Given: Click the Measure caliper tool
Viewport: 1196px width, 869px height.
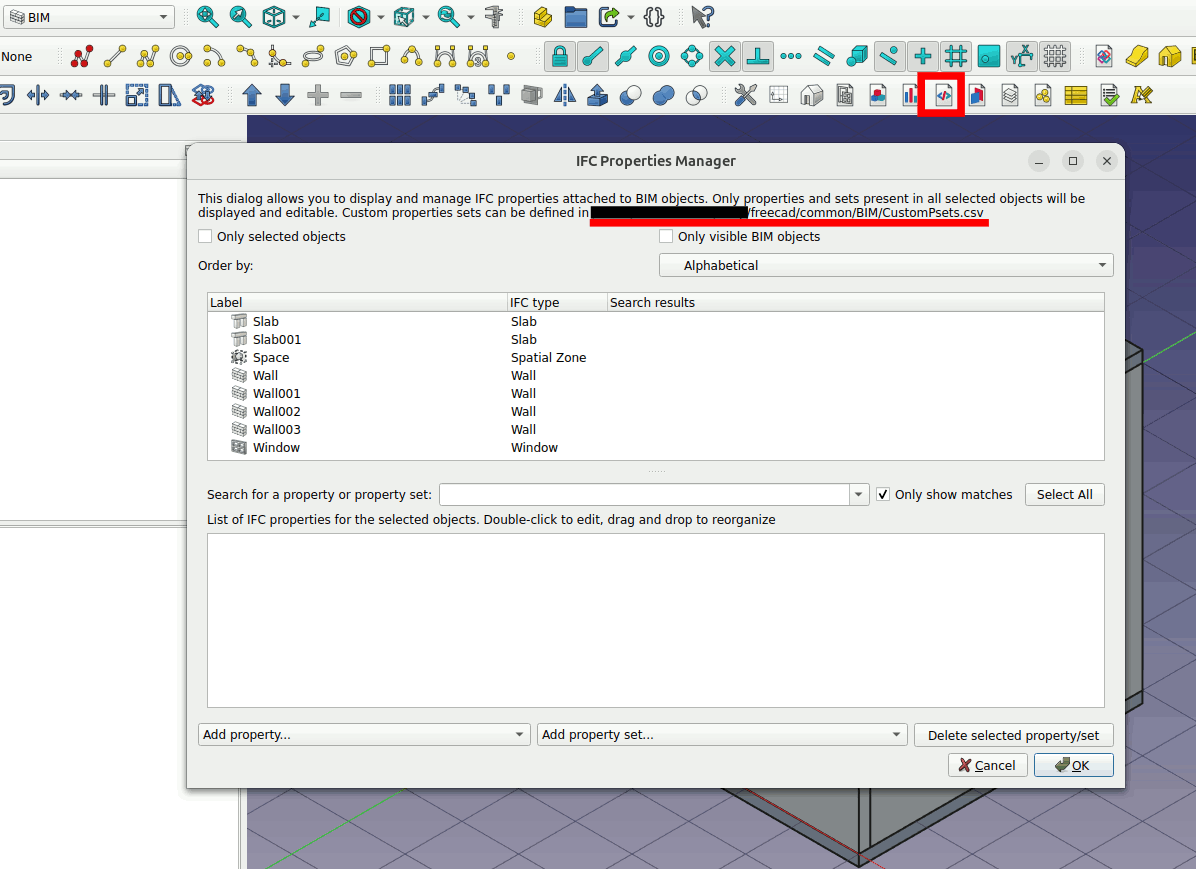Looking at the screenshot, I should pos(494,17).
